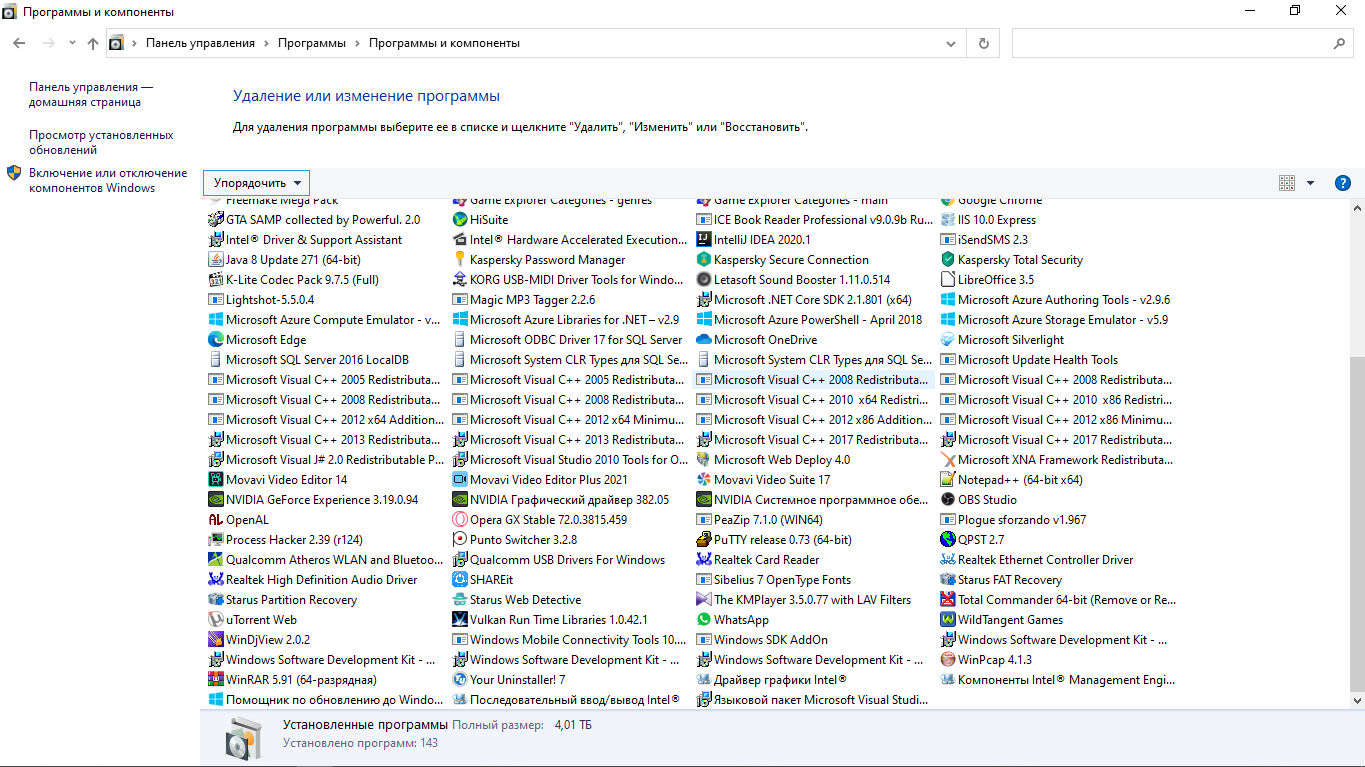Click the WinDjView 2.0.2 icon
This screenshot has height=767, width=1365.
[216, 640]
